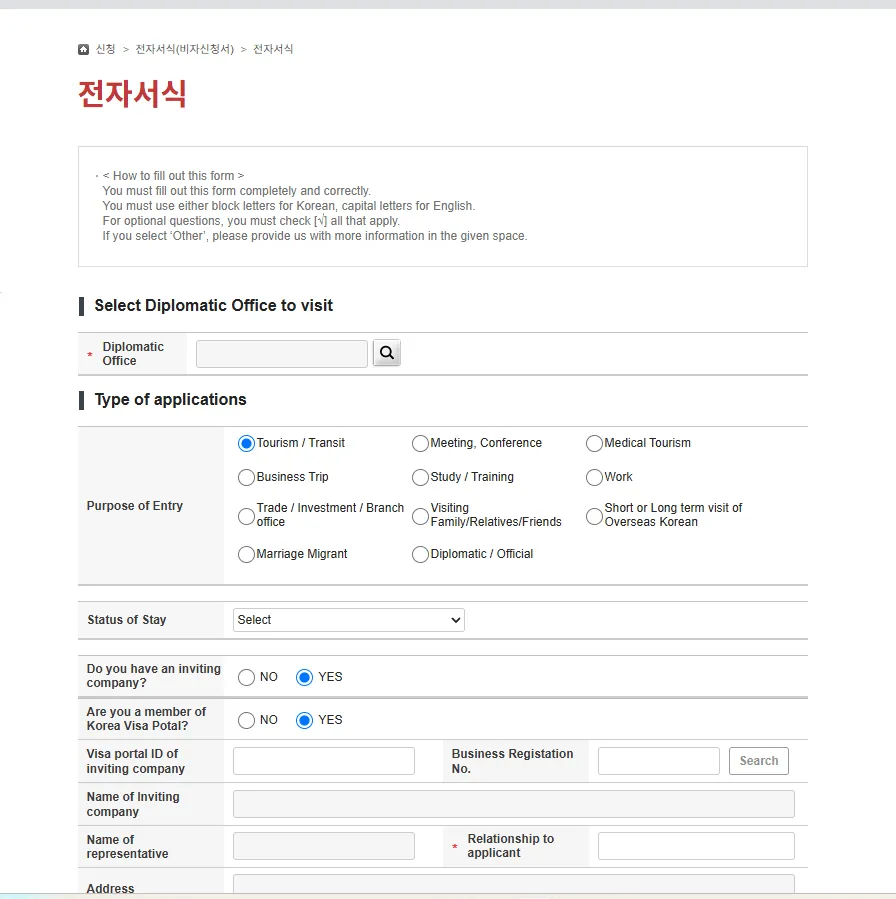This screenshot has height=899, width=896.
Task: Pick Business Trip as purpose
Action: click(246, 478)
